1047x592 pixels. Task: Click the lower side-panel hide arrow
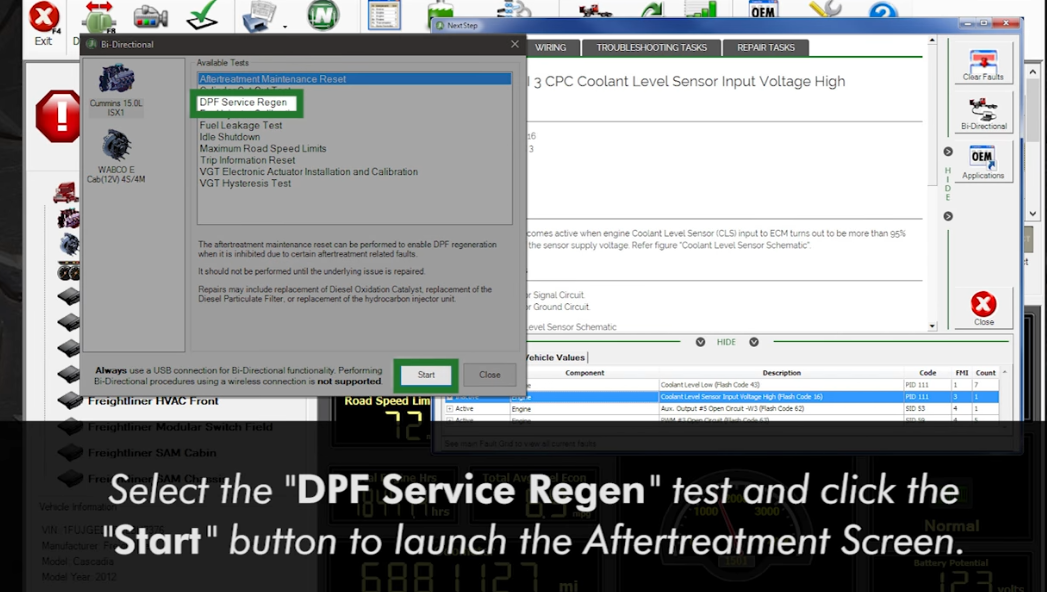(x=948, y=216)
